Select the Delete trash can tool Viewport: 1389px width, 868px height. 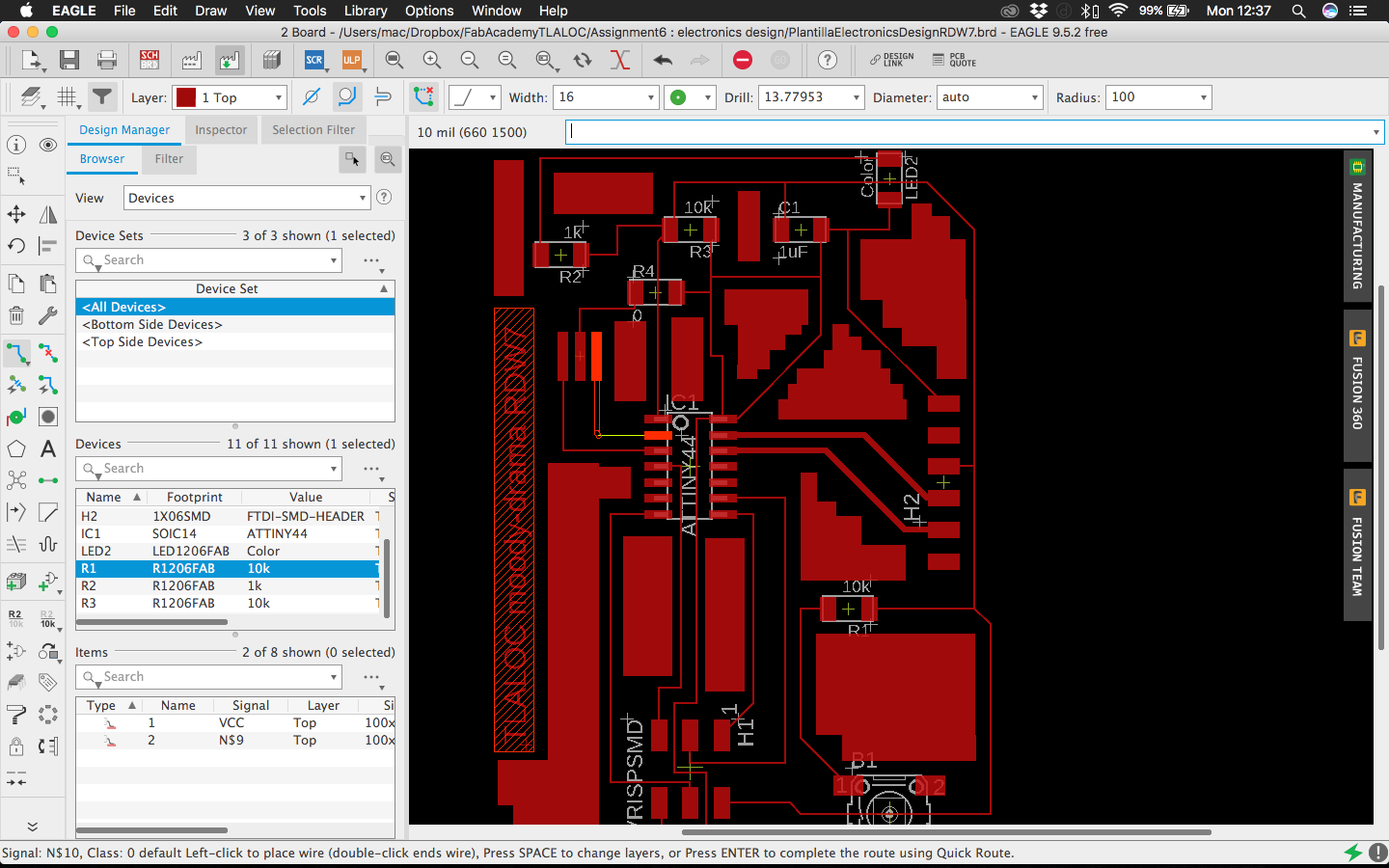(16, 315)
